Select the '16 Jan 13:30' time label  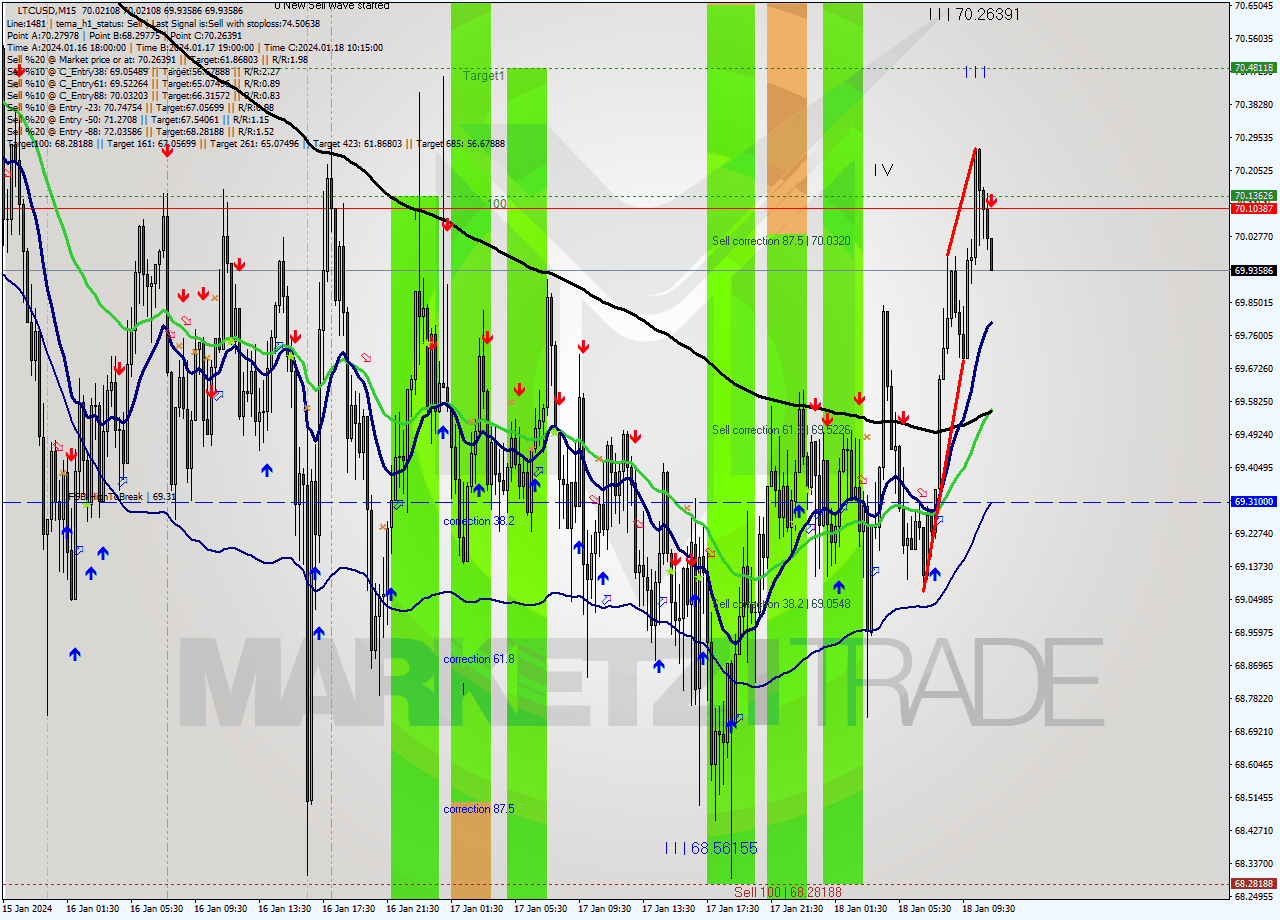284,909
